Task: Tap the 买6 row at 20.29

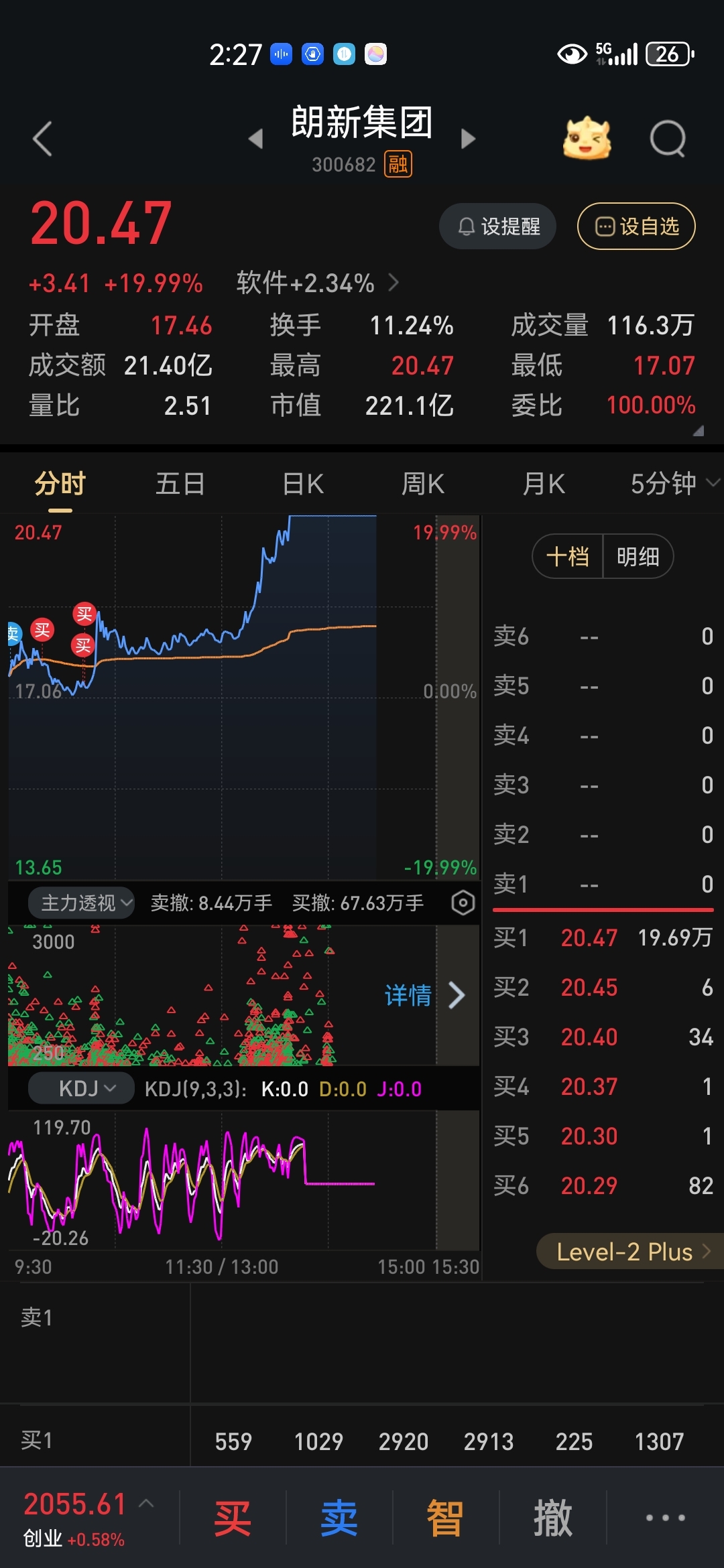Action: (x=603, y=1186)
